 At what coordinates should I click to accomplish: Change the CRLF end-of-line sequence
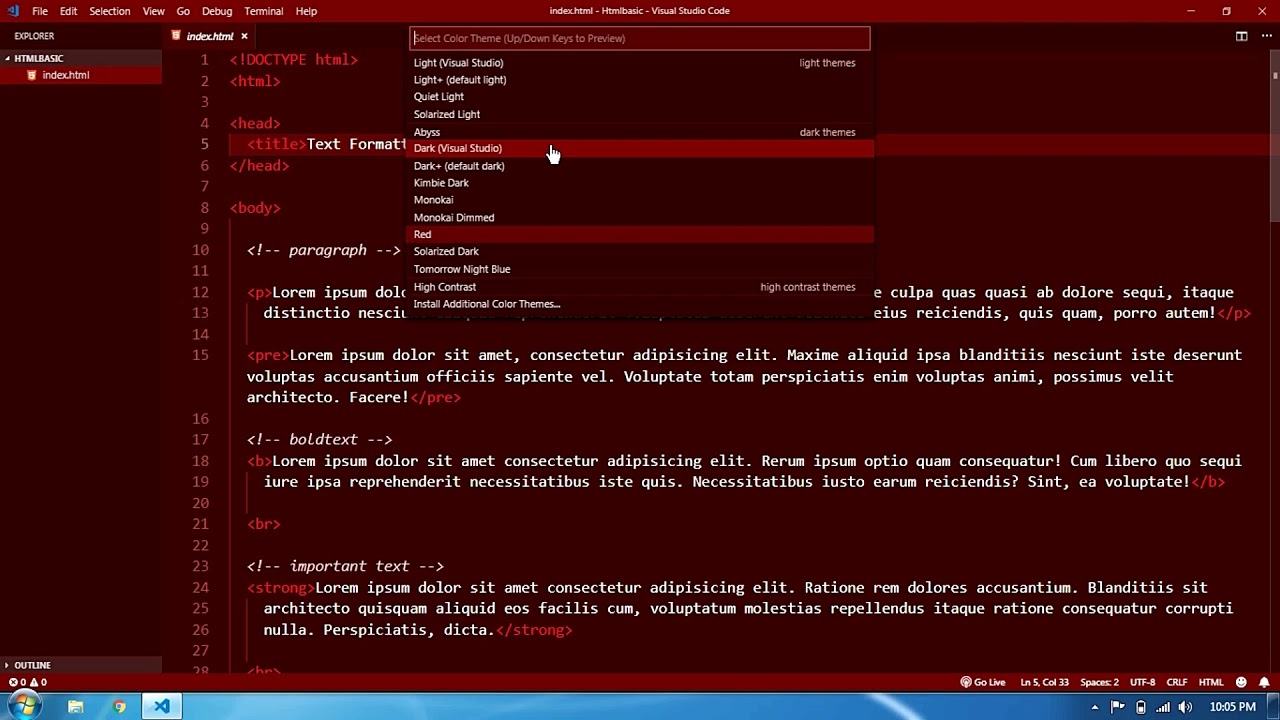click(x=1176, y=682)
